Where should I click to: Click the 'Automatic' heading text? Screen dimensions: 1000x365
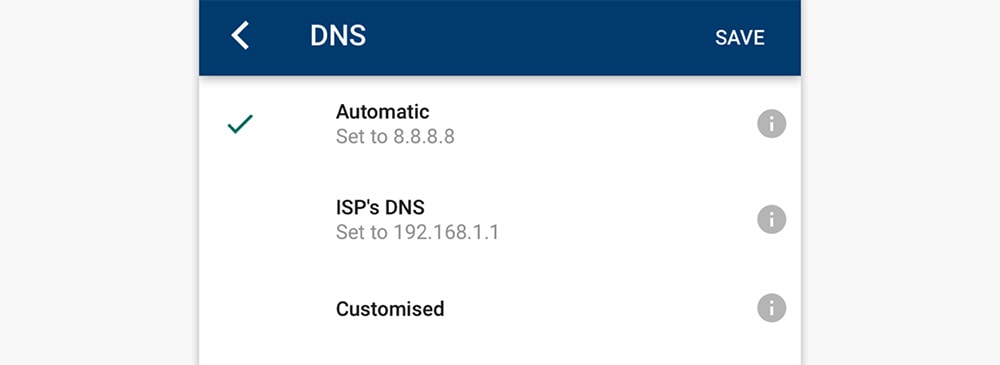(383, 112)
